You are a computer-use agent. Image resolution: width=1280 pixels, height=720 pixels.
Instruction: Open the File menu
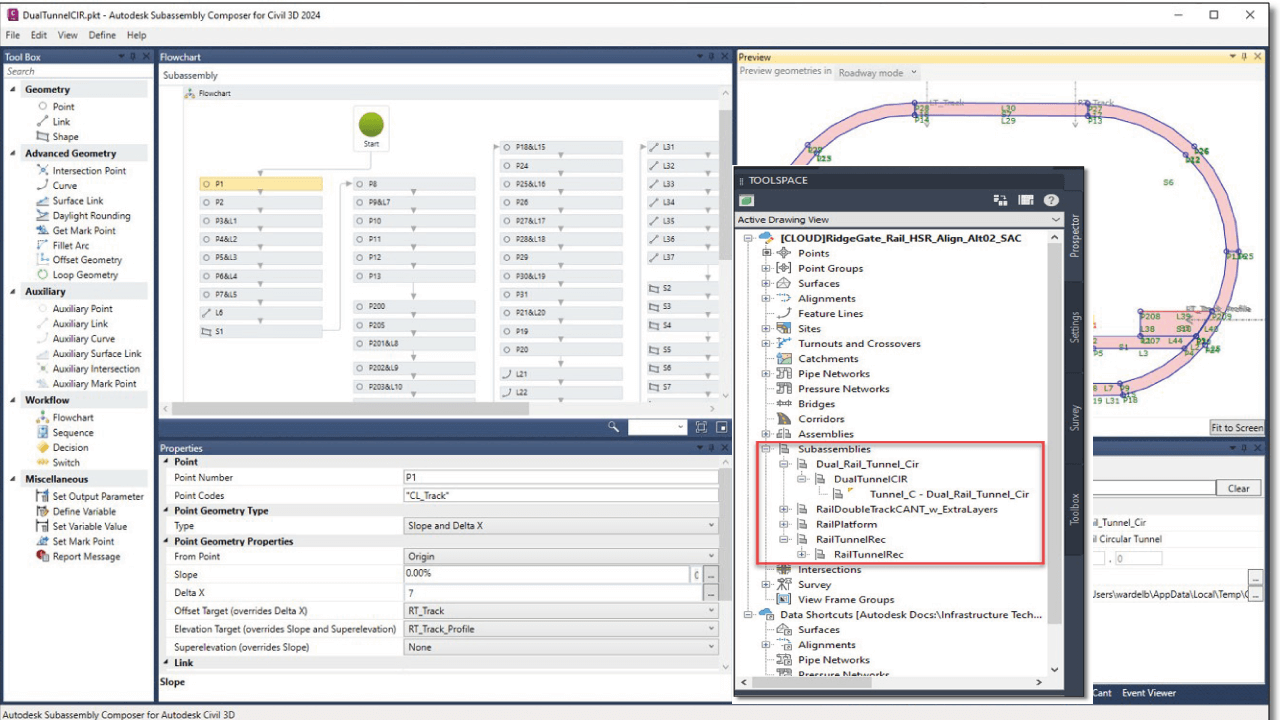click(x=13, y=35)
